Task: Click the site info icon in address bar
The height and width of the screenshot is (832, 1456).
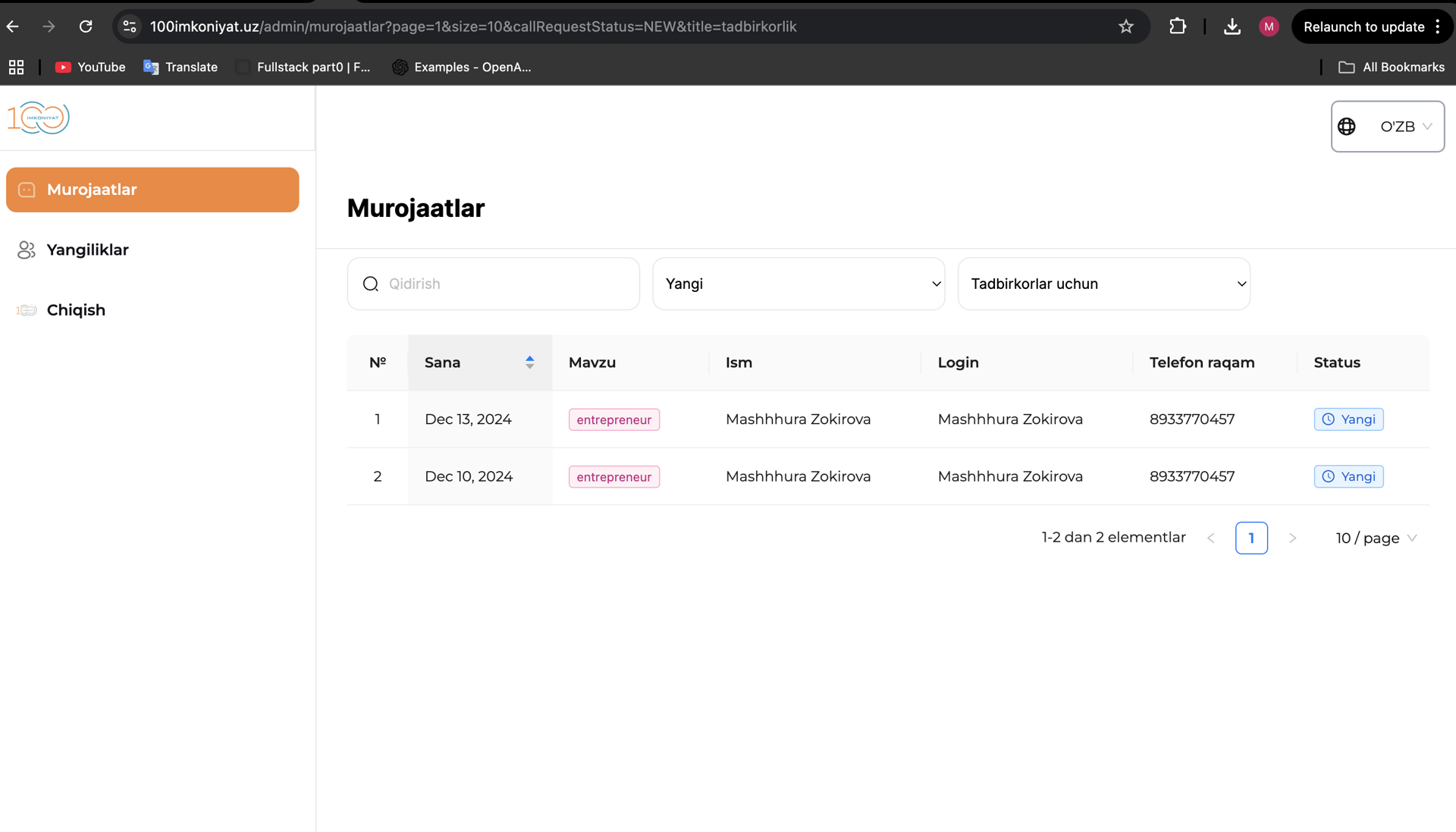Action: (x=130, y=27)
